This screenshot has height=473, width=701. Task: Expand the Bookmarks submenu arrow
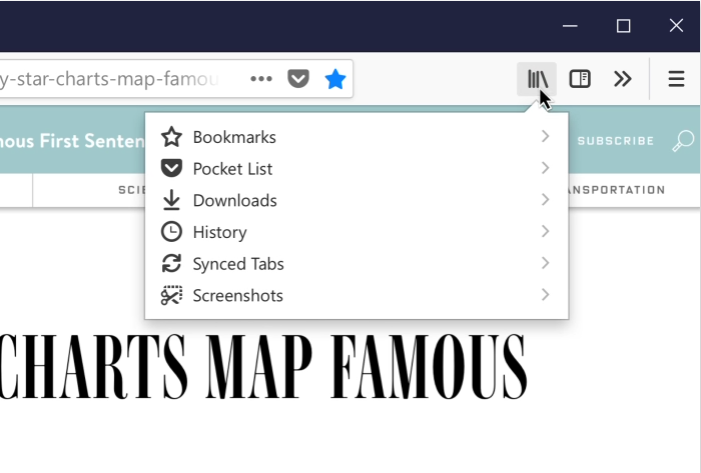click(545, 137)
